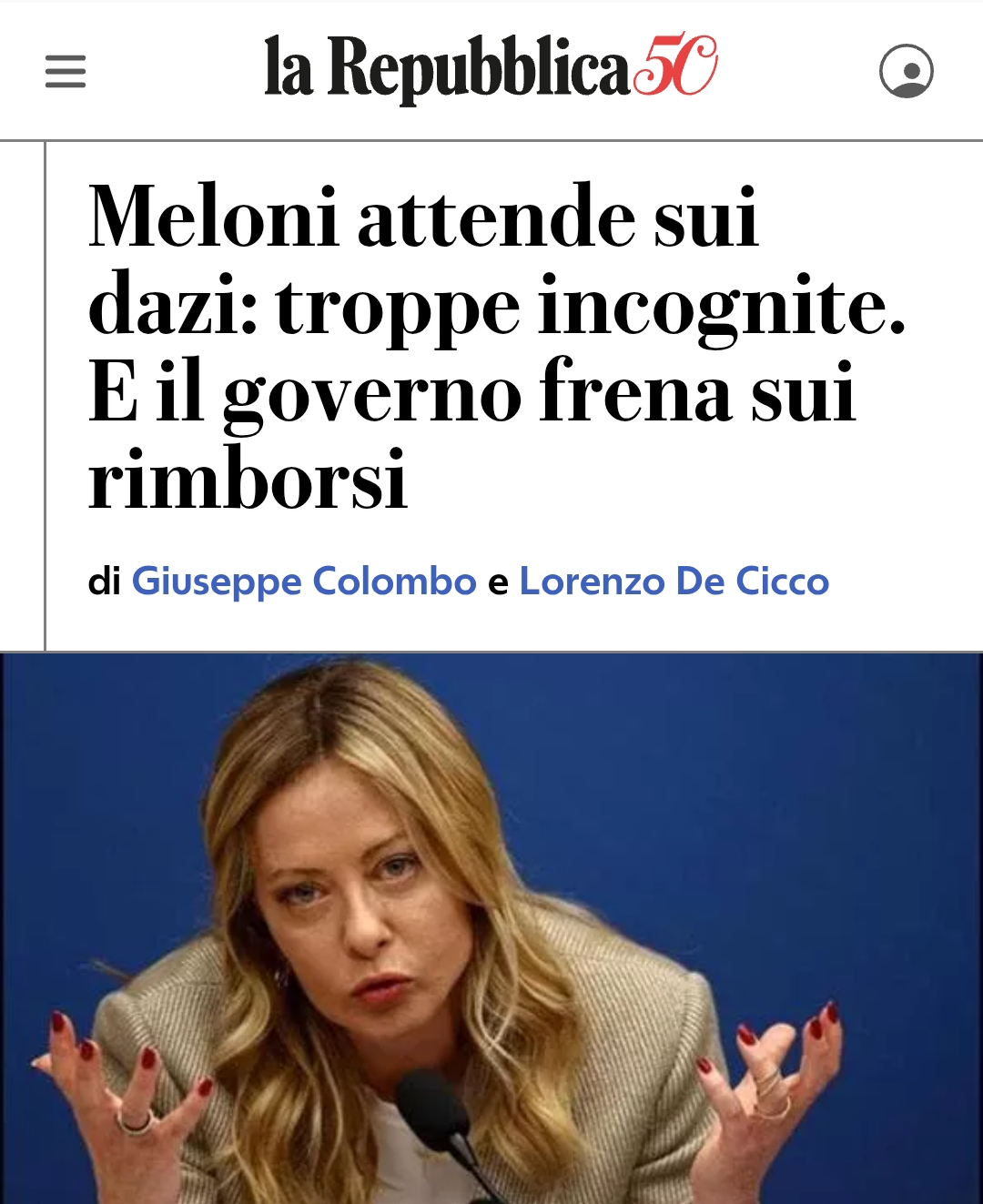The height and width of the screenshot is (1204, 983).
Task: Open author page for Lorenzo De Cicco
Action: pos(674,582)
